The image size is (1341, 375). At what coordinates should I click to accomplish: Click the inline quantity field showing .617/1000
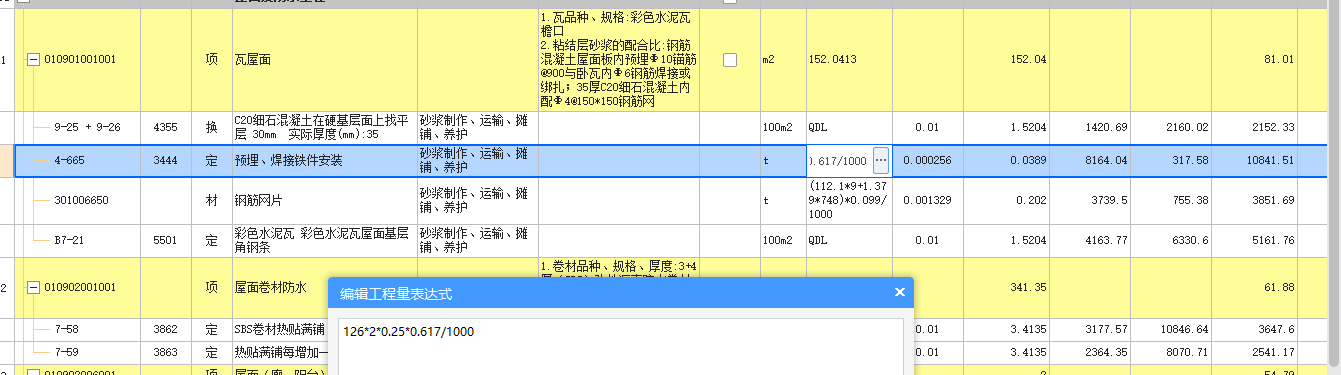pos(839,160)
